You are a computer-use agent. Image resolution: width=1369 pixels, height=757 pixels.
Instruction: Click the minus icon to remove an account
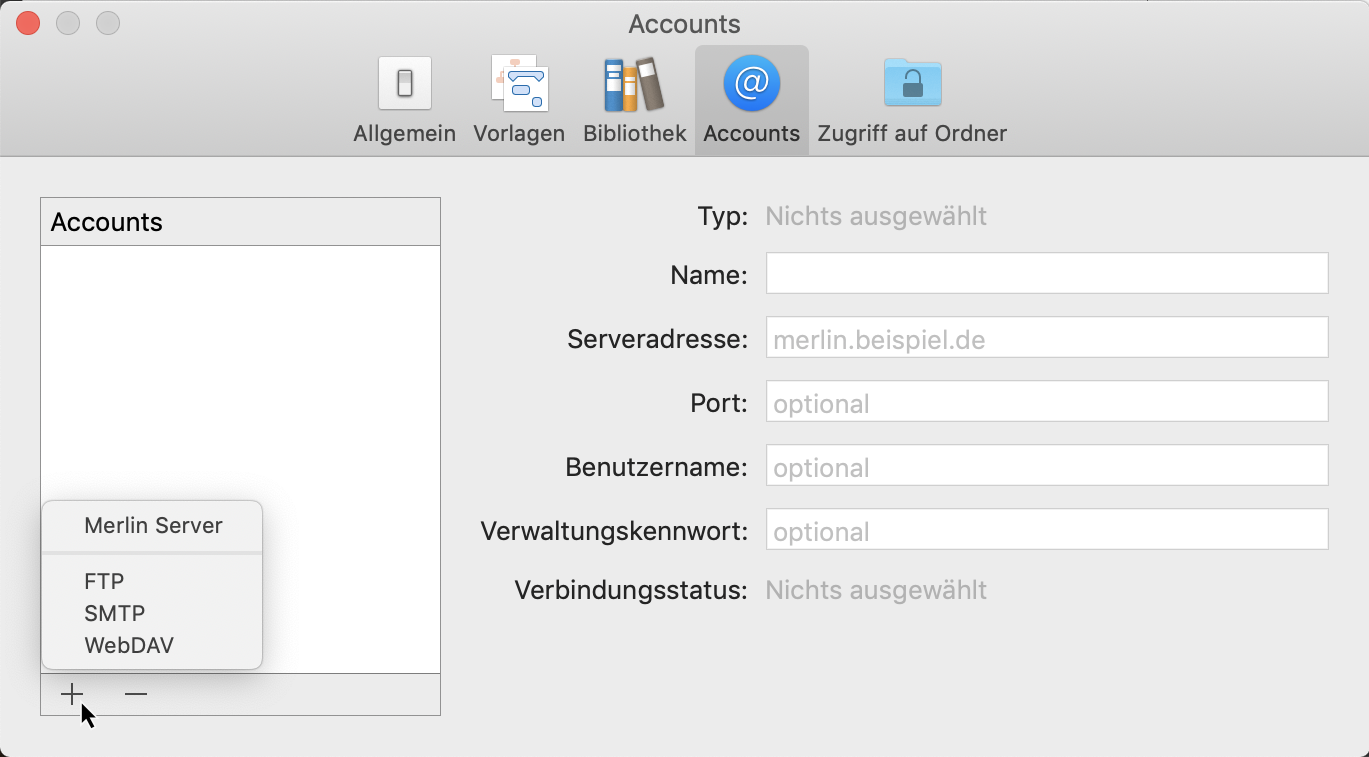pyautogui.click(x=135, y=693)
